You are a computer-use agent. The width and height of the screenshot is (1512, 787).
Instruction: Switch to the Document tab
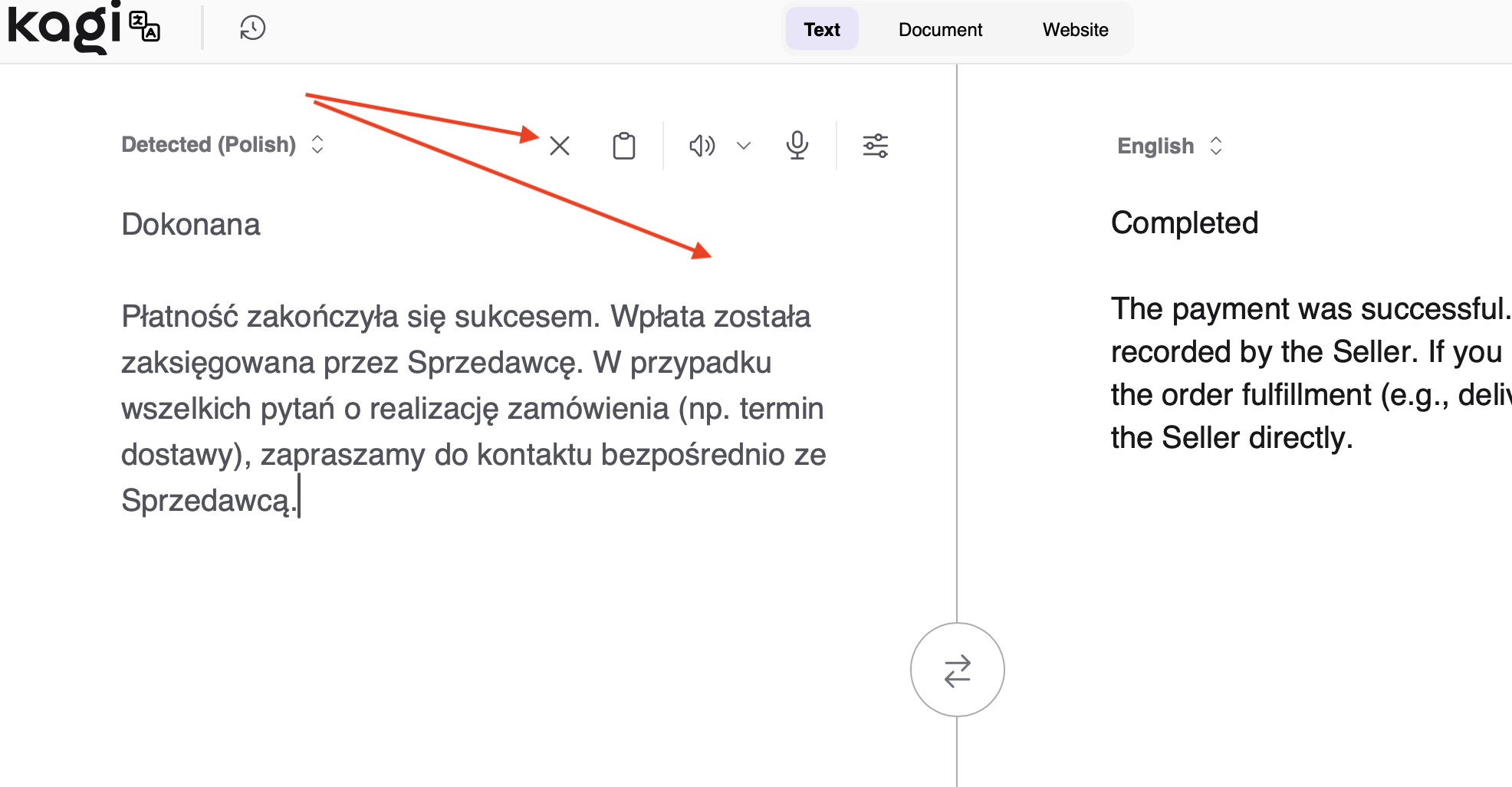coord(940,30)
